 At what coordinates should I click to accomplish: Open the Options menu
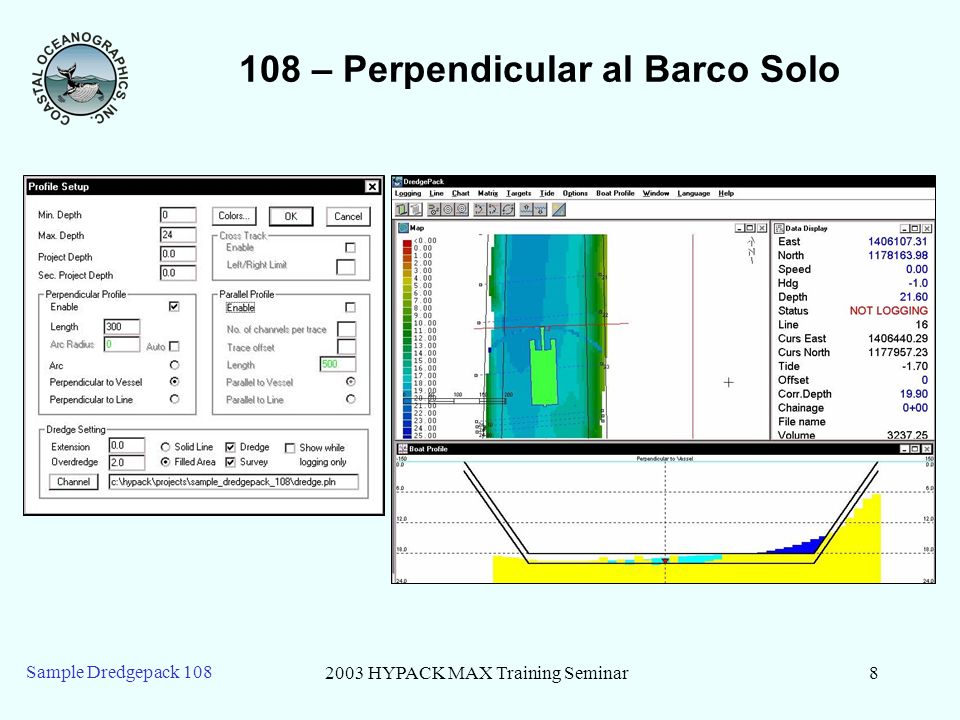(x=575, y=193)
